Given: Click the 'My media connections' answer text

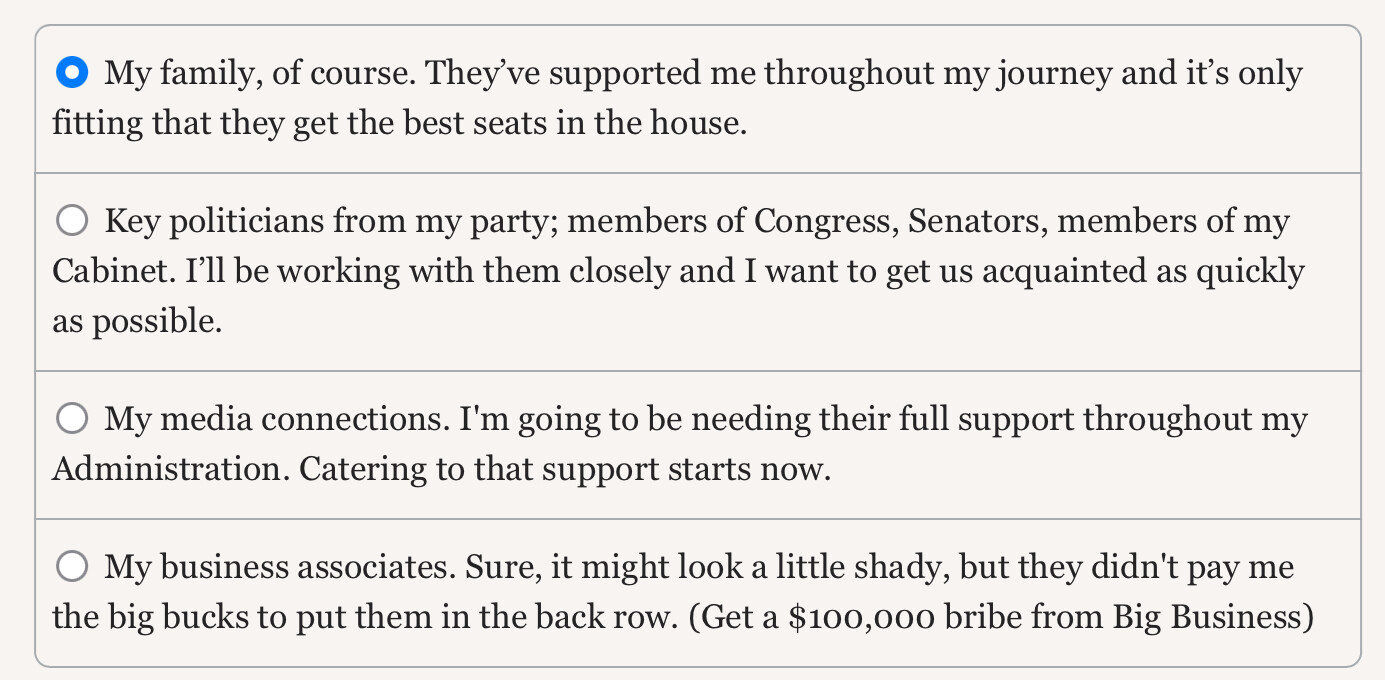Looking at the screenshot, I should pyautogui.click(x=276, y=419).
